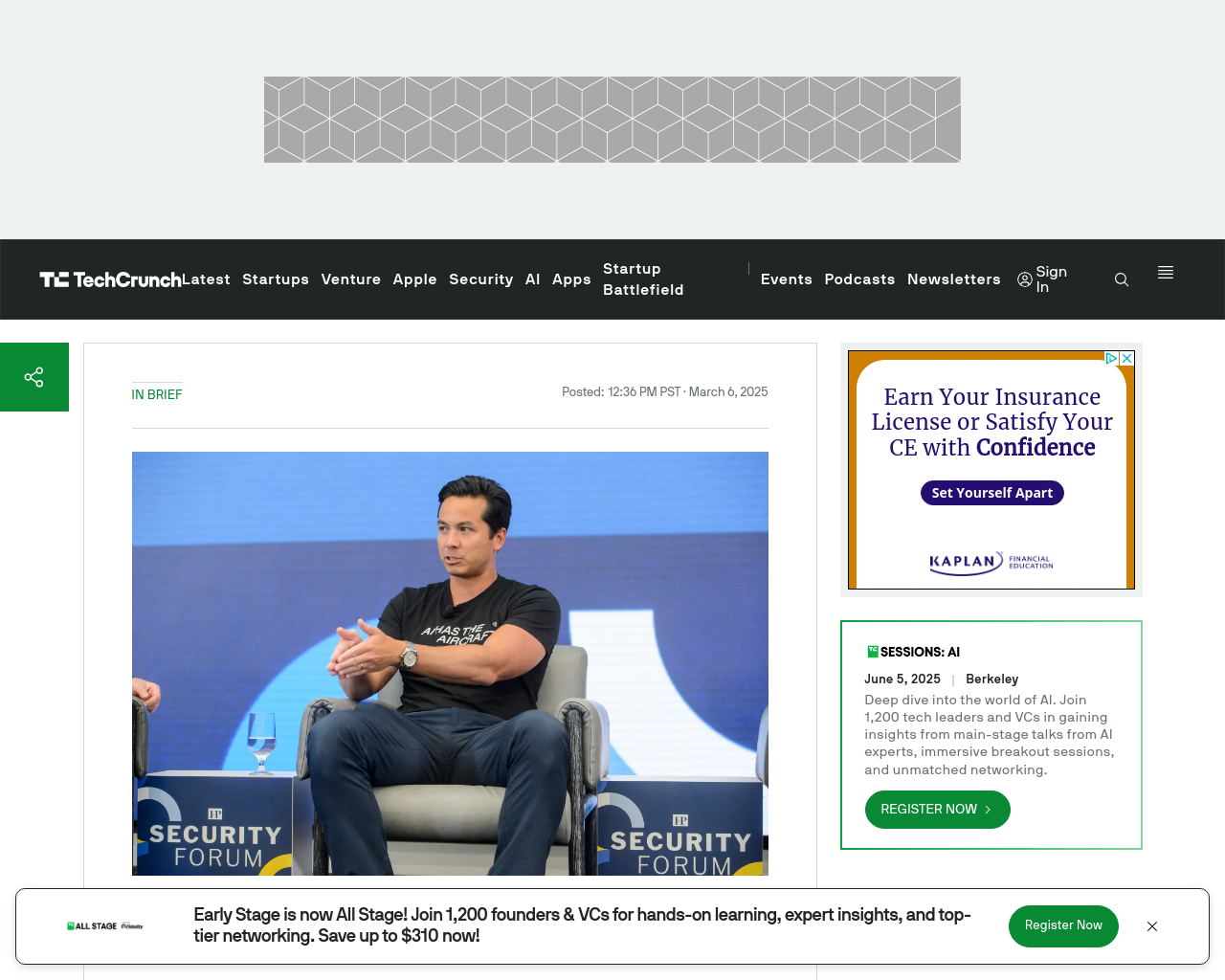Click the Set Yourself Apart button

pos(992,493)
